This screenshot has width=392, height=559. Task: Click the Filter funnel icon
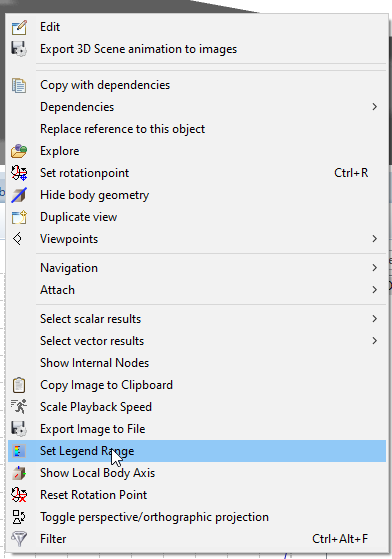(19, 539)
